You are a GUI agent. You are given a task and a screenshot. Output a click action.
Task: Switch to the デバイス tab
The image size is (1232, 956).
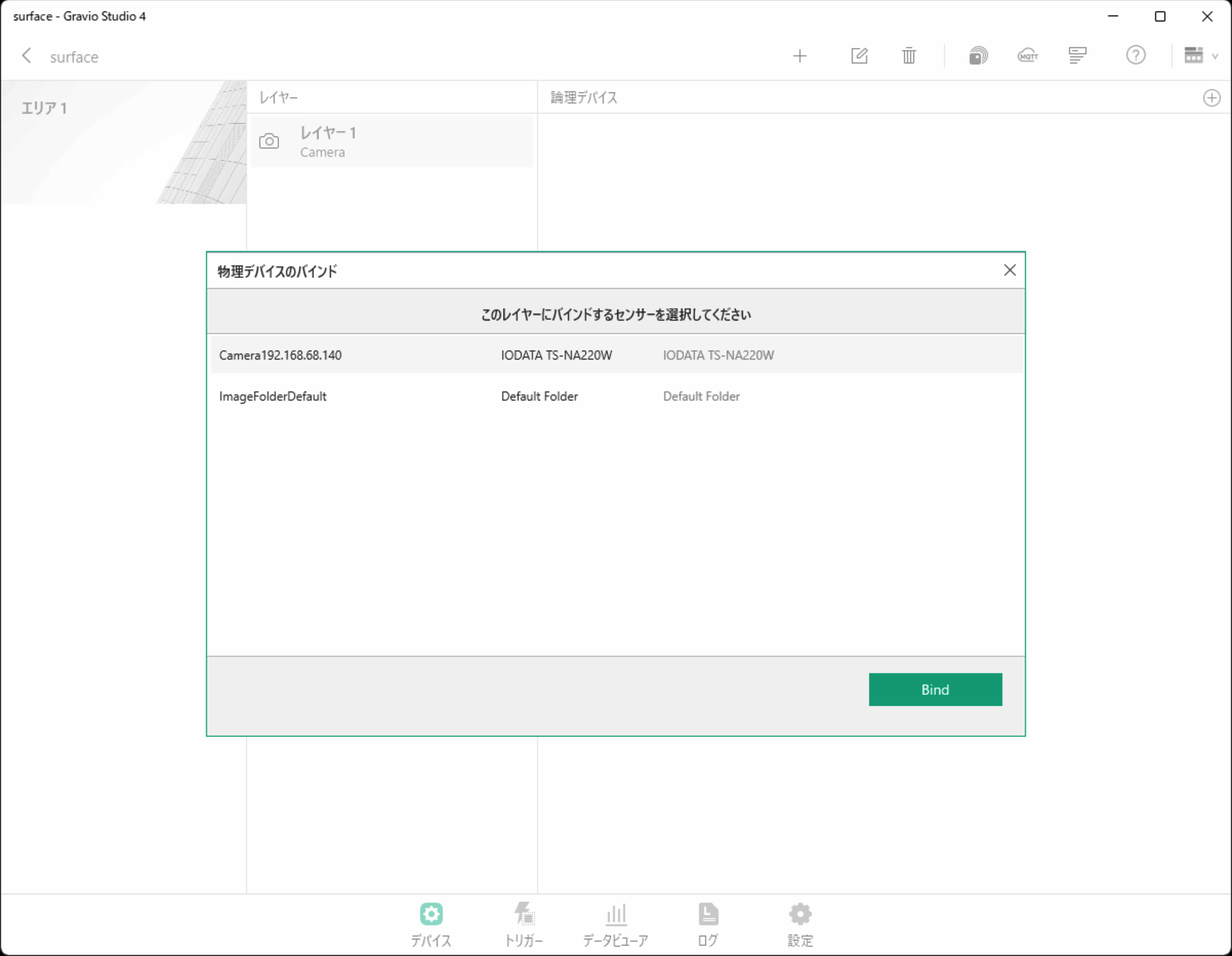431,924
